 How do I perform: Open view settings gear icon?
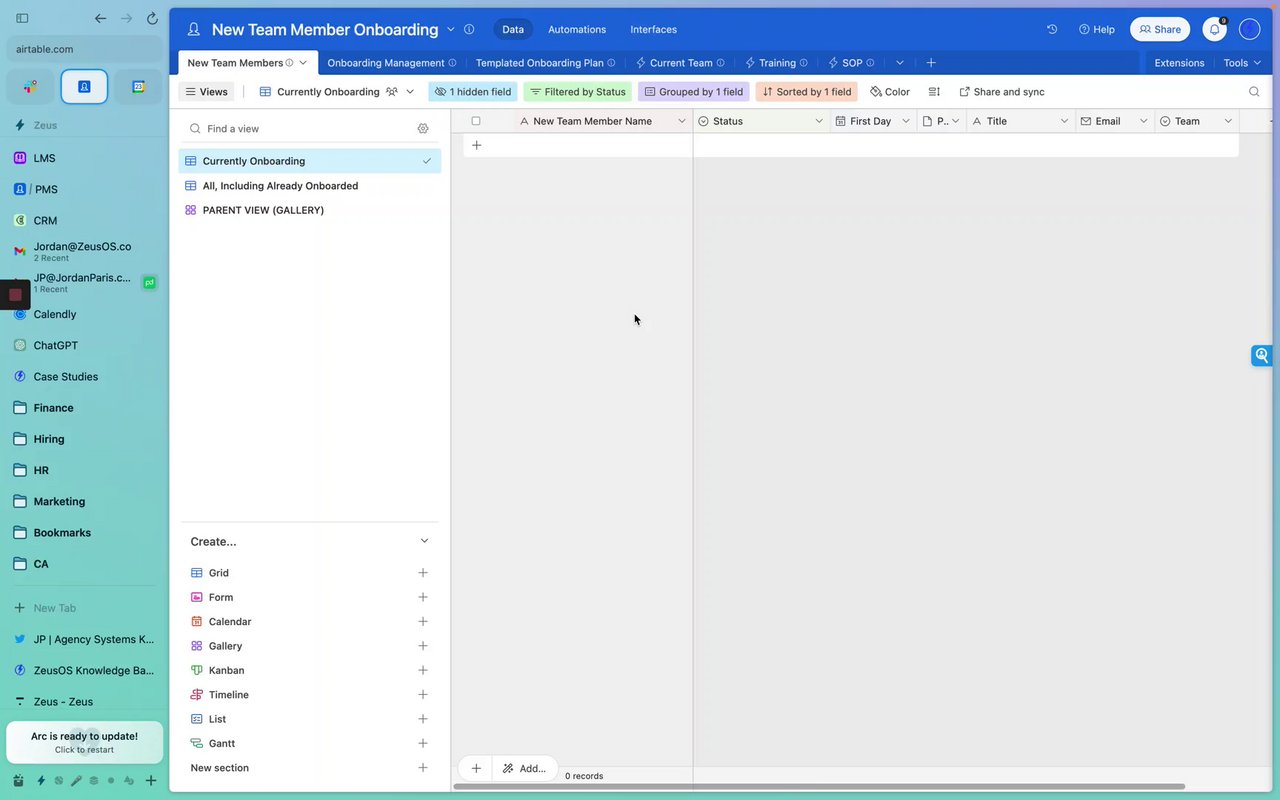pyautogui.click(x=423, y=128)
